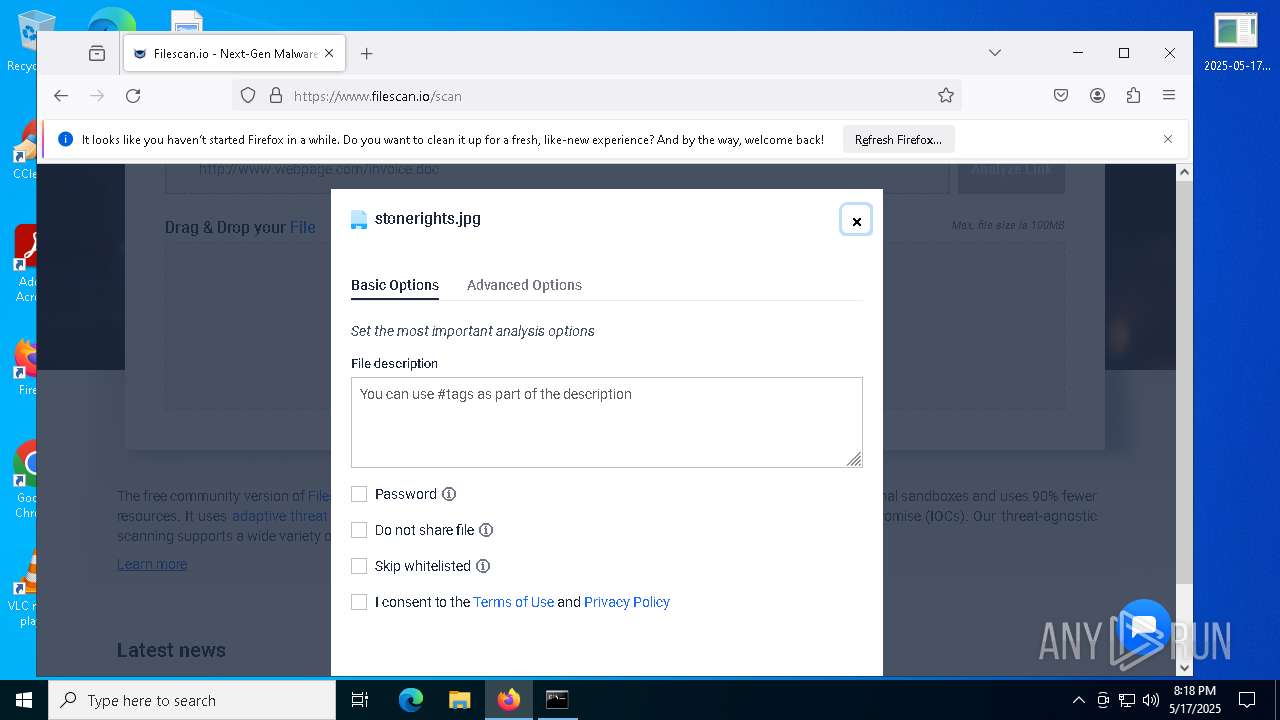Switch to the Advanced Options tab

(524, 285)
